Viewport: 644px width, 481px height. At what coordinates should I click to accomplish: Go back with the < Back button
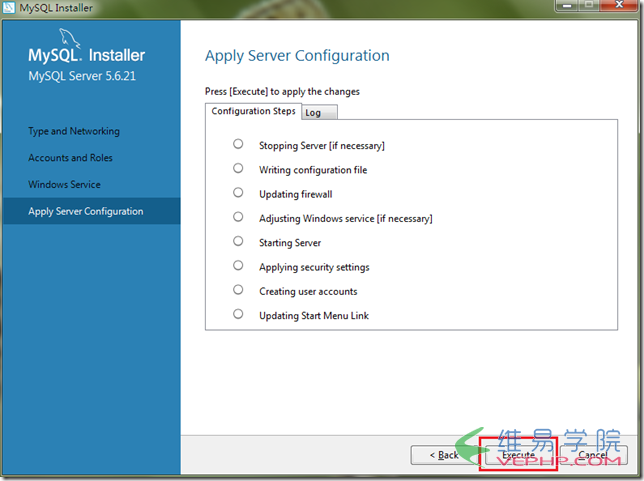click(x=444, y=455)
